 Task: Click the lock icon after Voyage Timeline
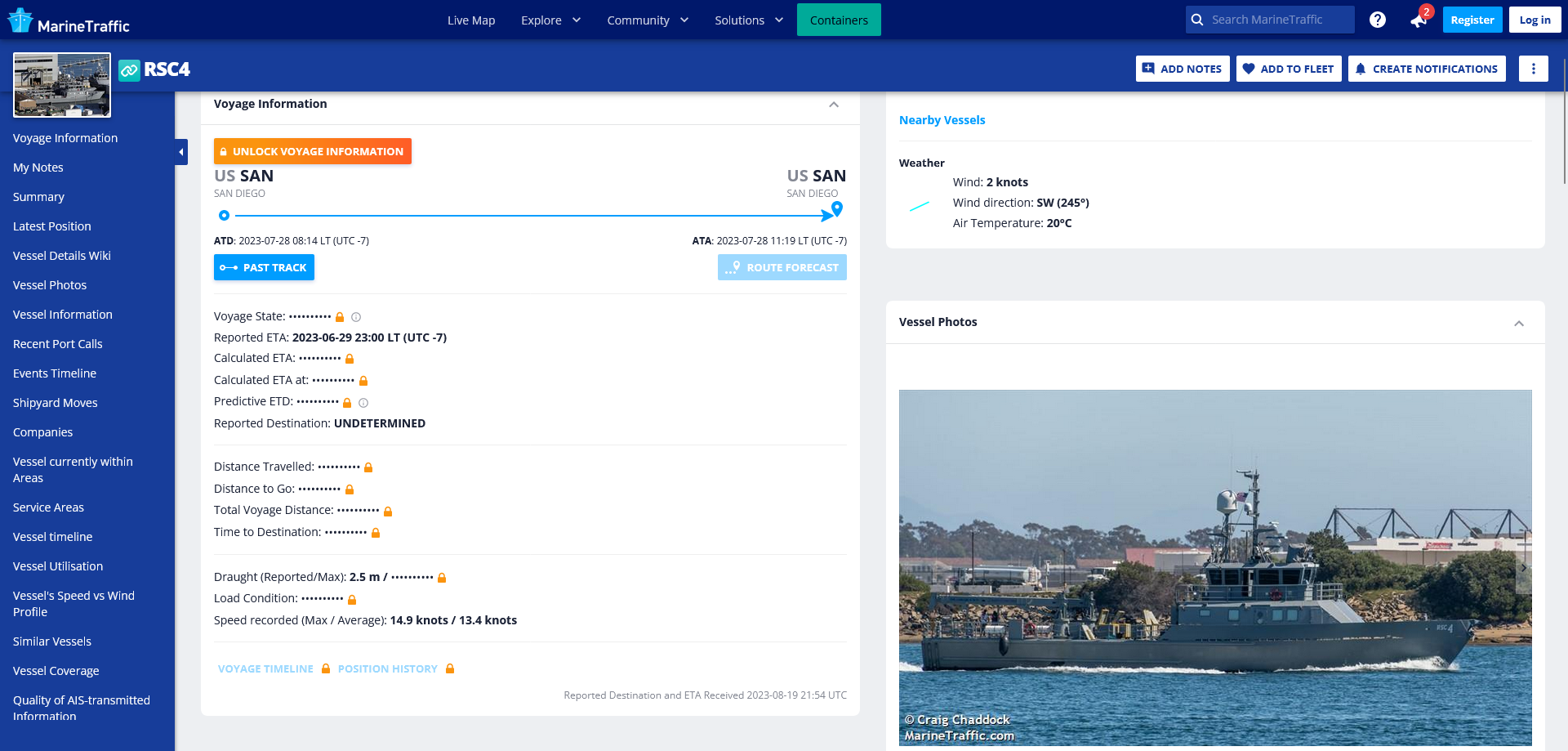(x=326, y=668)
